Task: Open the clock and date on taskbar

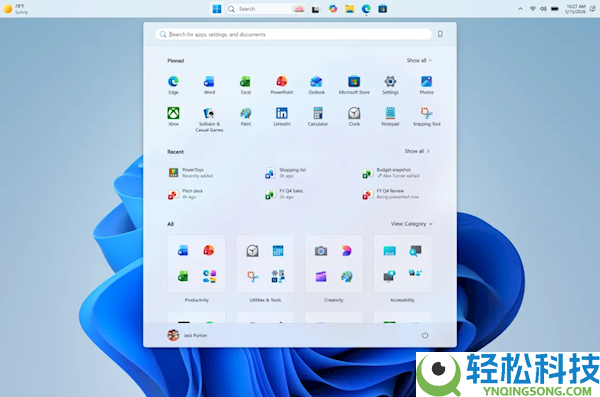Action: point(576,9)
